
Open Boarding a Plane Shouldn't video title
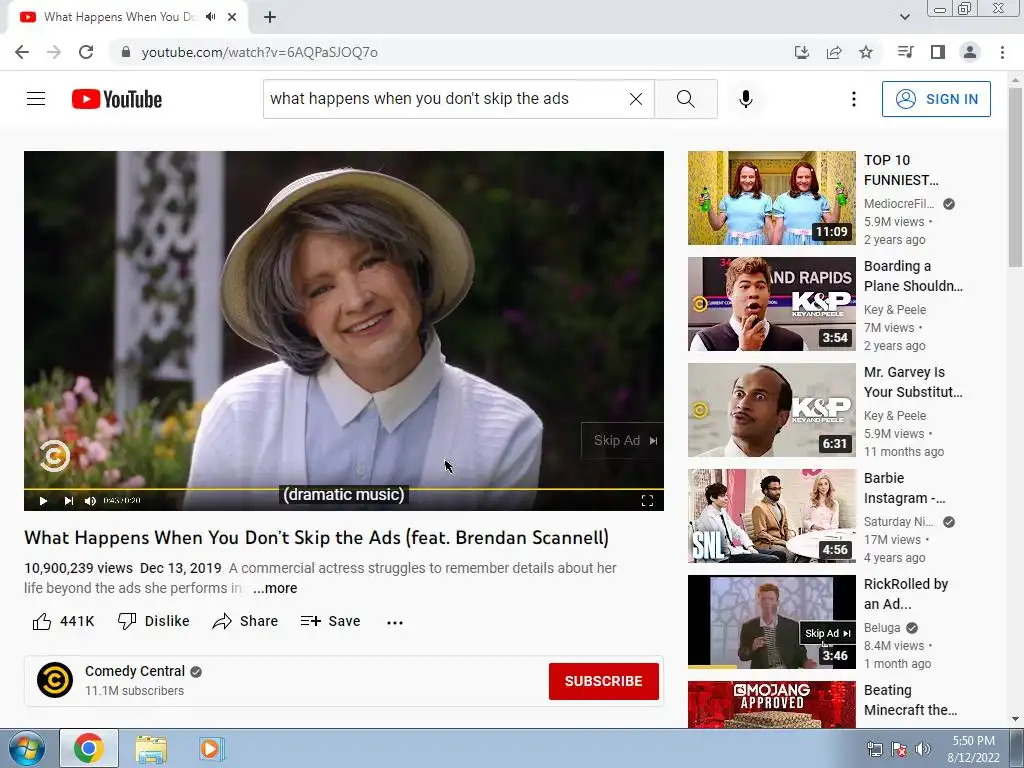coord(913,276)
